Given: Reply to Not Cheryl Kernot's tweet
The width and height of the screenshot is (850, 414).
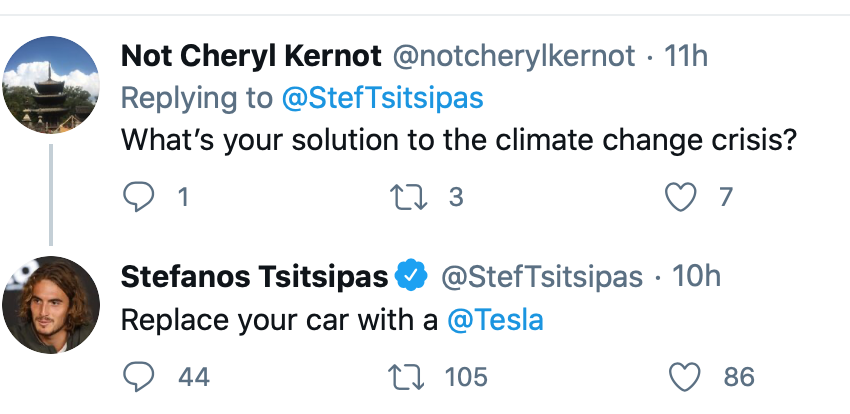Looking at the screenshot, I should pos(139,197).
